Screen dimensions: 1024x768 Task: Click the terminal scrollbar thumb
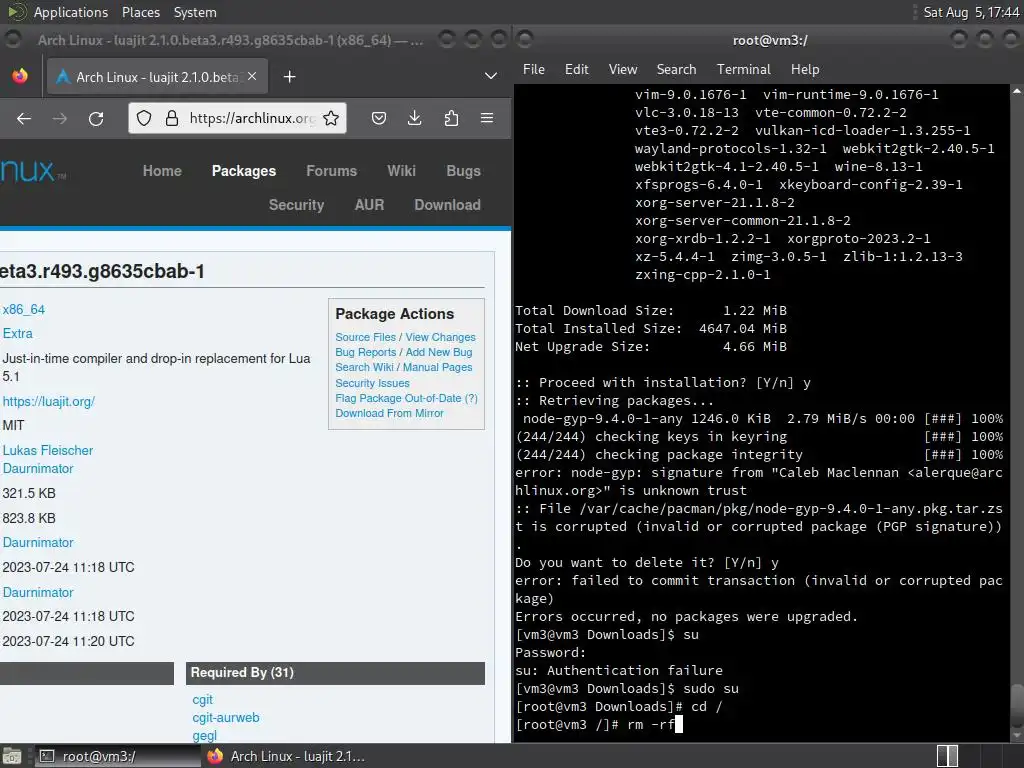tap(1016, 704)
